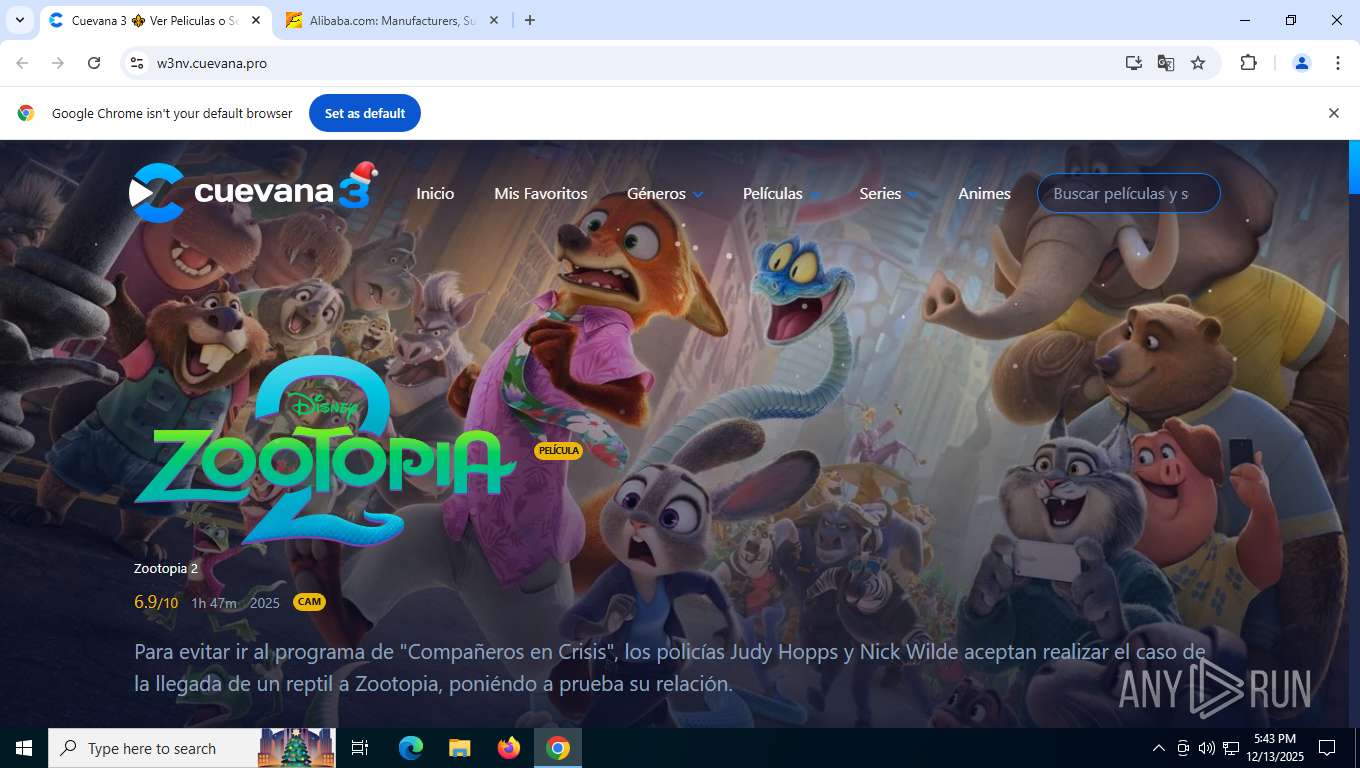
Task: Open Mis Favoritos
Action: tap(541, 193)
